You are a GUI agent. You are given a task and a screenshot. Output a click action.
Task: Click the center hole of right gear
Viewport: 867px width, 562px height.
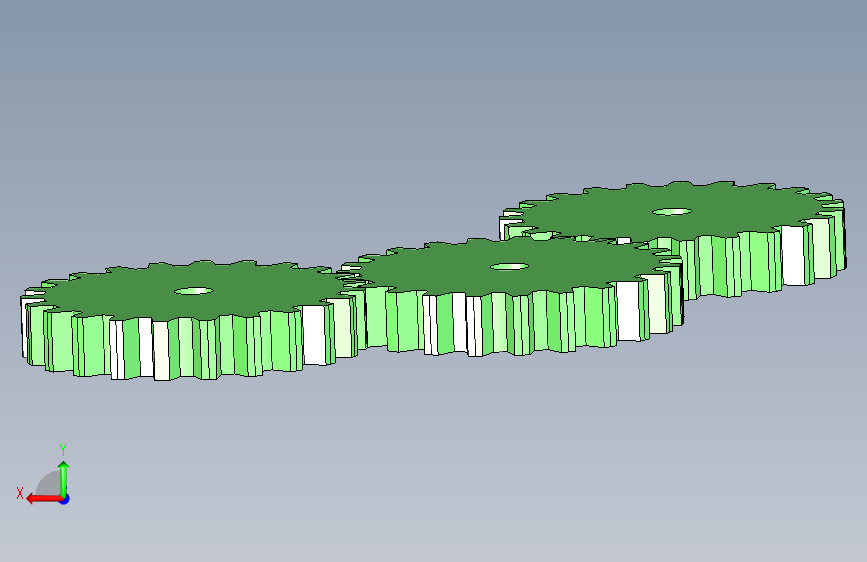click(672, 212)
